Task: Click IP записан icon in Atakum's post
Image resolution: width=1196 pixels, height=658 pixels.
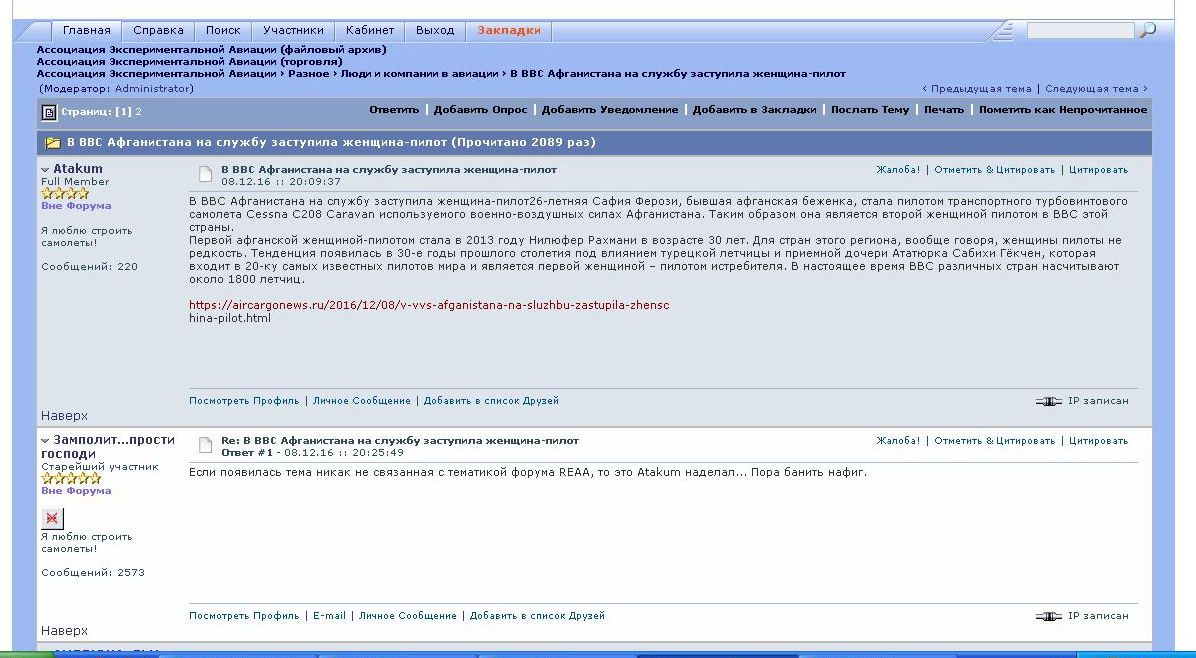Action: (x=1048, y=401)
